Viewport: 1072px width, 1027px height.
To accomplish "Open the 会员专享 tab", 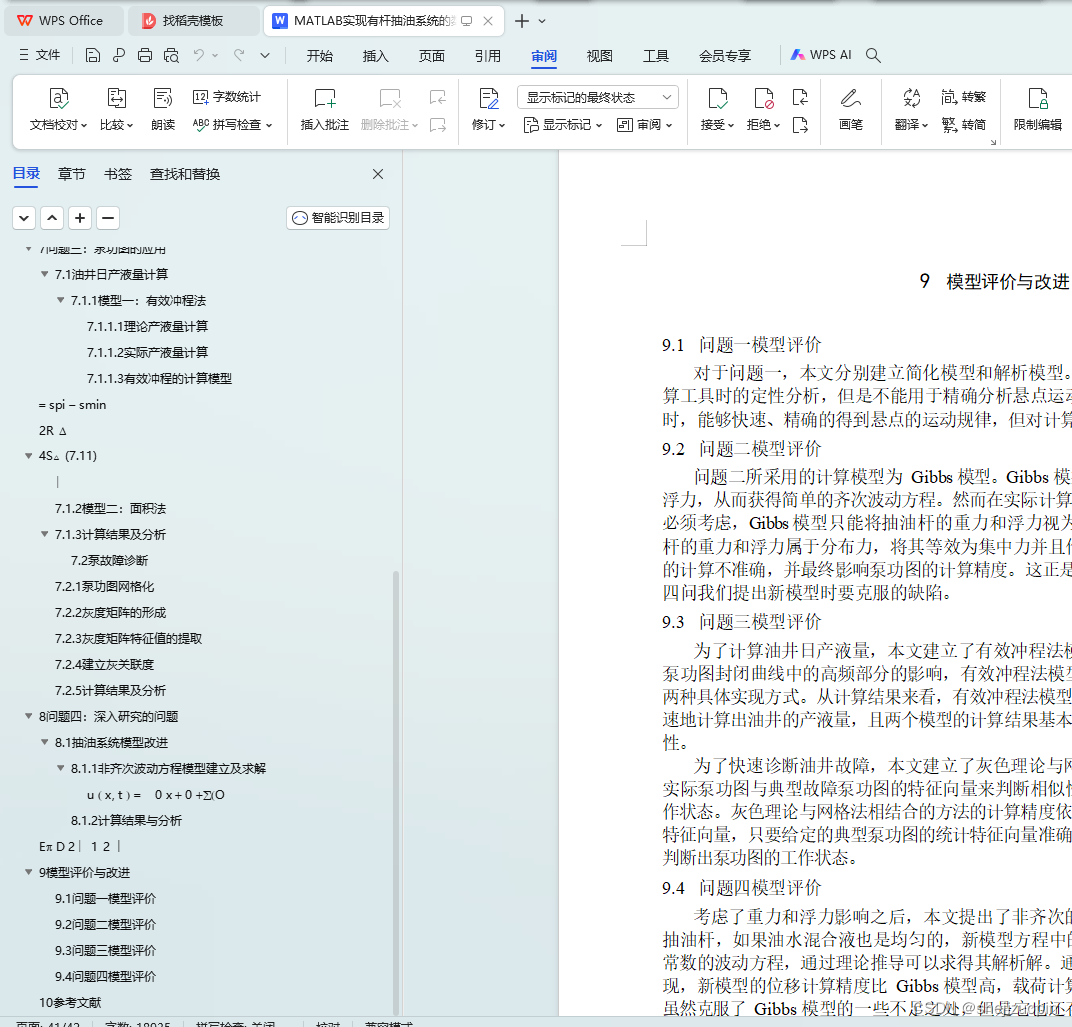I will 725,56.
